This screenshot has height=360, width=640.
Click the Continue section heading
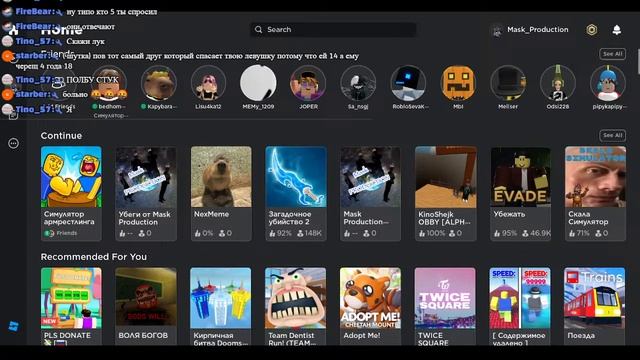(x=61, y=136)
